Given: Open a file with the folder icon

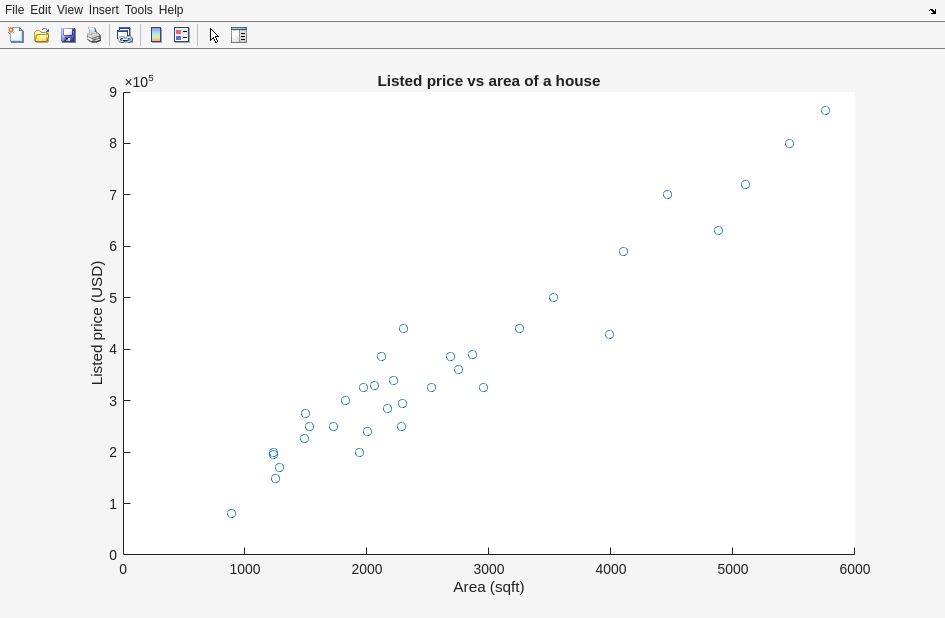Looking at the screenshot, I should coord(42,35).
